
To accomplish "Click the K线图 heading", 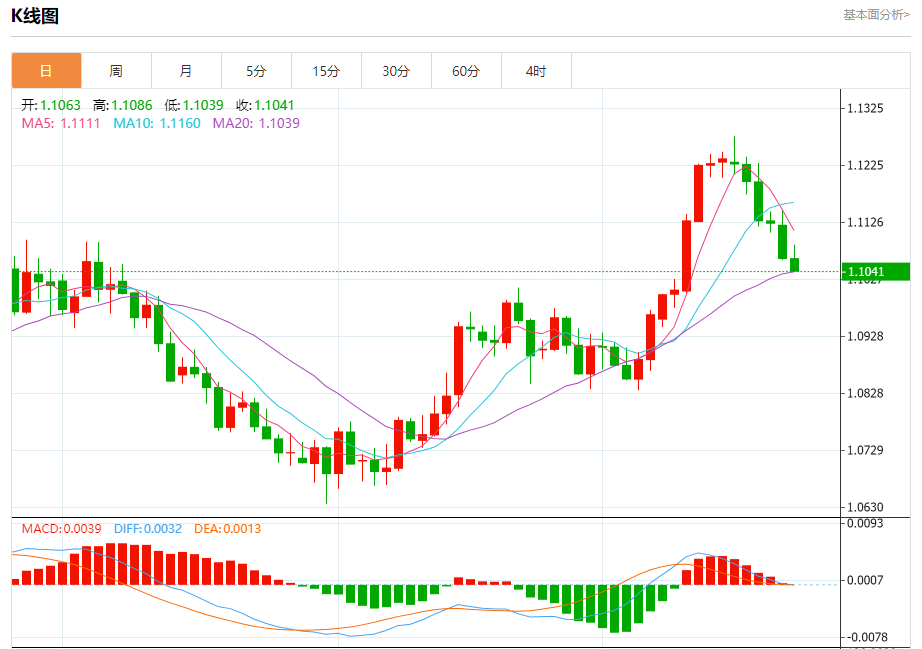I will (35, 16).
